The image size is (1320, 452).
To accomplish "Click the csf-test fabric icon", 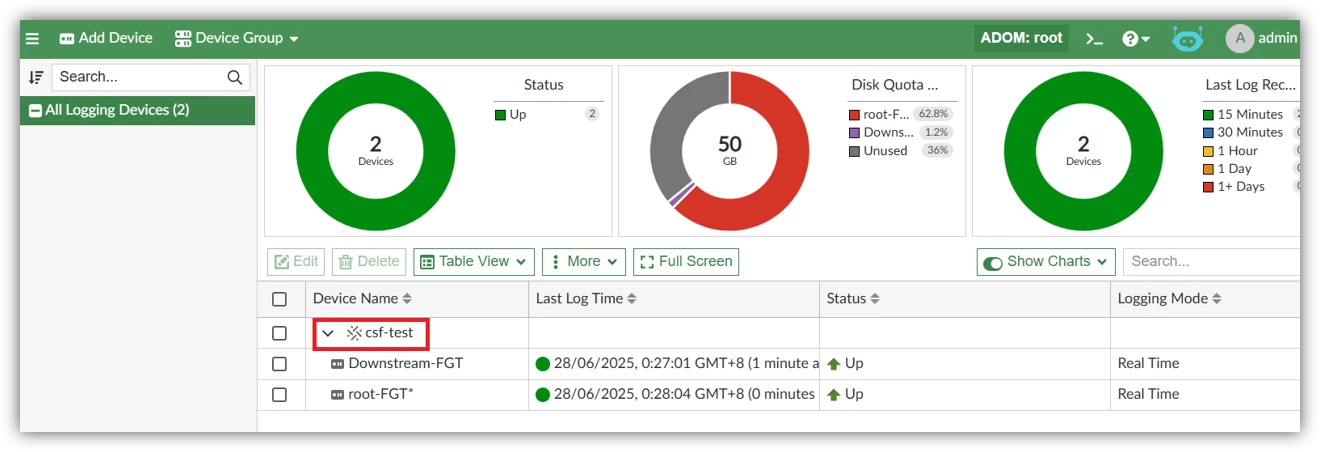I will coord(354,333).
